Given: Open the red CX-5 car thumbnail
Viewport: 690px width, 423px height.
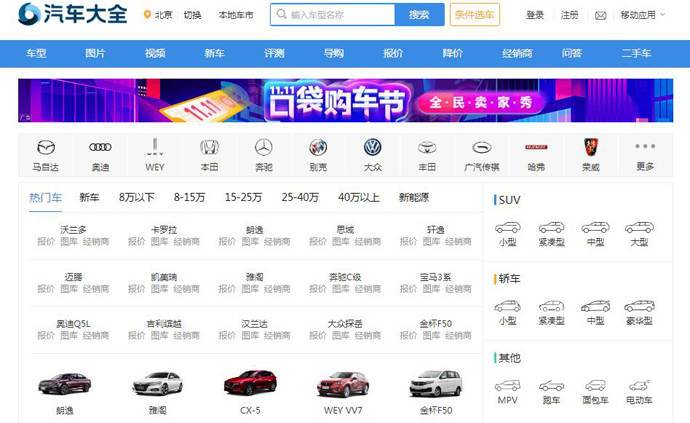Looking at the screenshot, I should pos(249,383).
